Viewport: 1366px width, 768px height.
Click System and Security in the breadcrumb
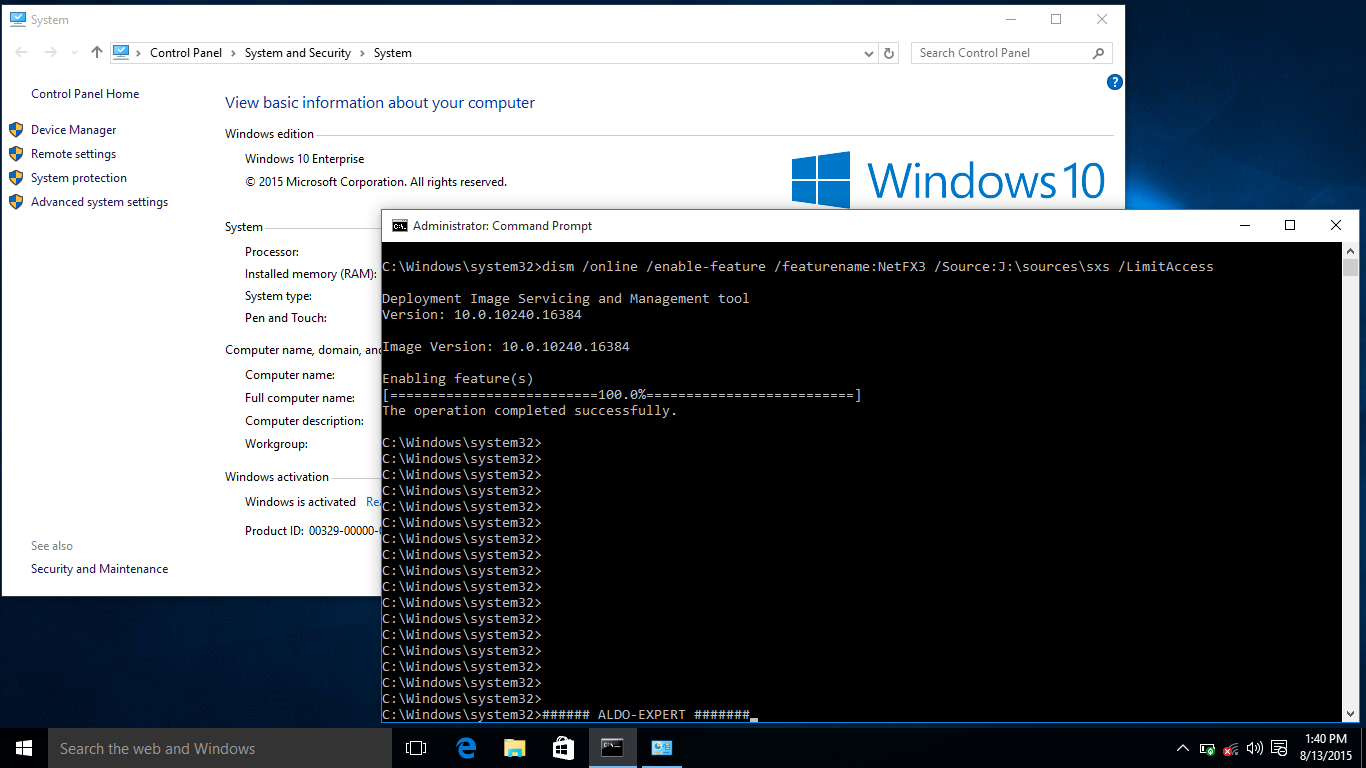tap(298, 53)
